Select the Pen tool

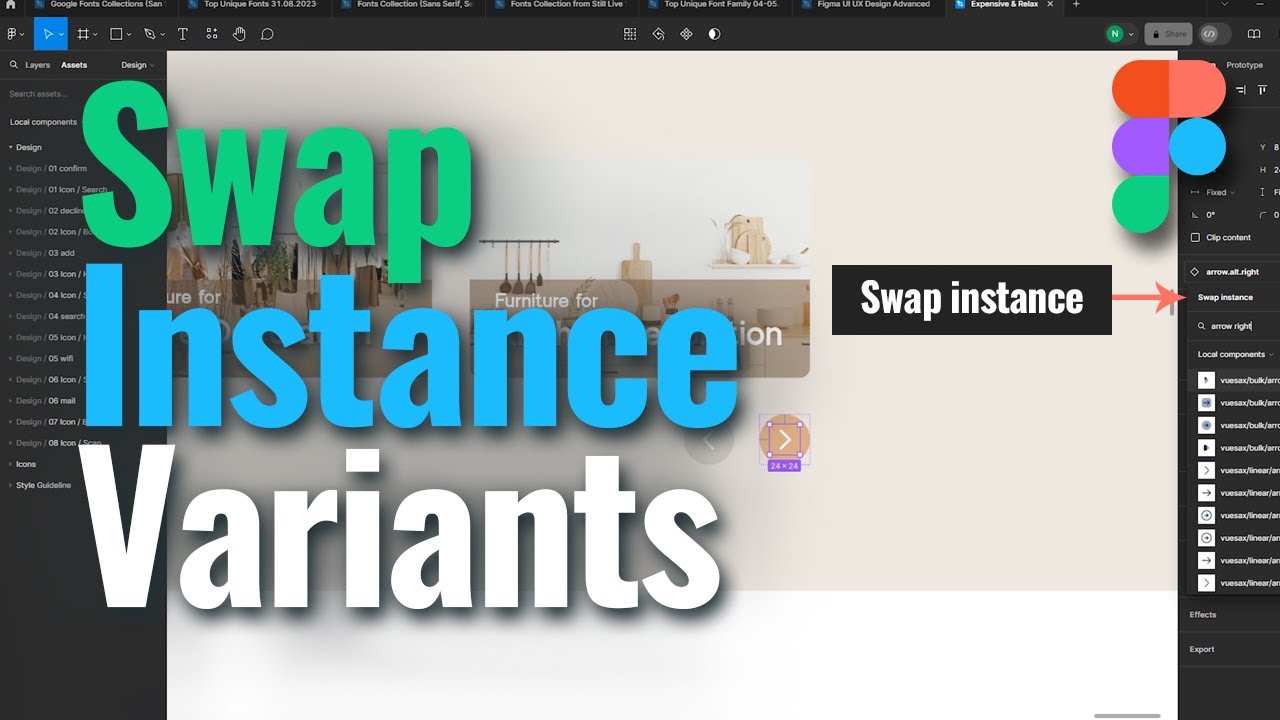[148, 33]
